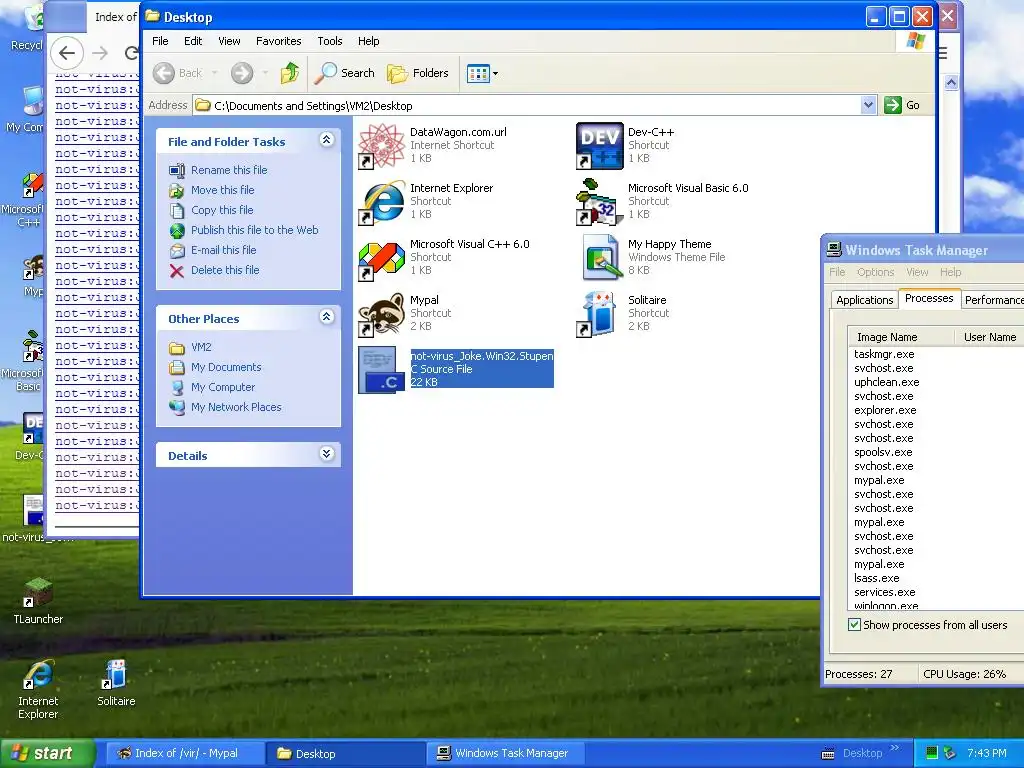
Task: Open Back button history dropdown arrow
Action: point(214,73)
